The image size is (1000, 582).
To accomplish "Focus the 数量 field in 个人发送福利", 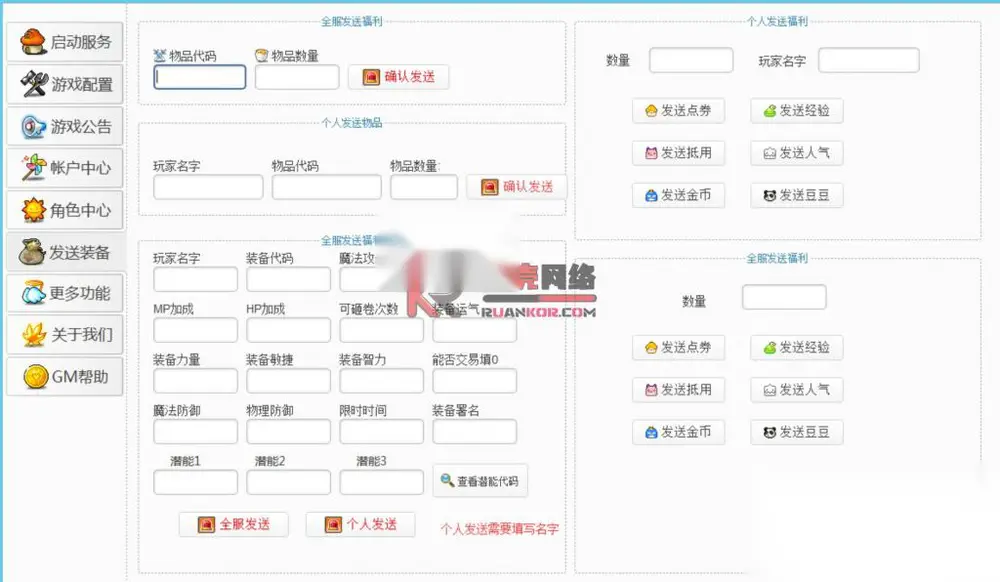I will click(691, 60).
